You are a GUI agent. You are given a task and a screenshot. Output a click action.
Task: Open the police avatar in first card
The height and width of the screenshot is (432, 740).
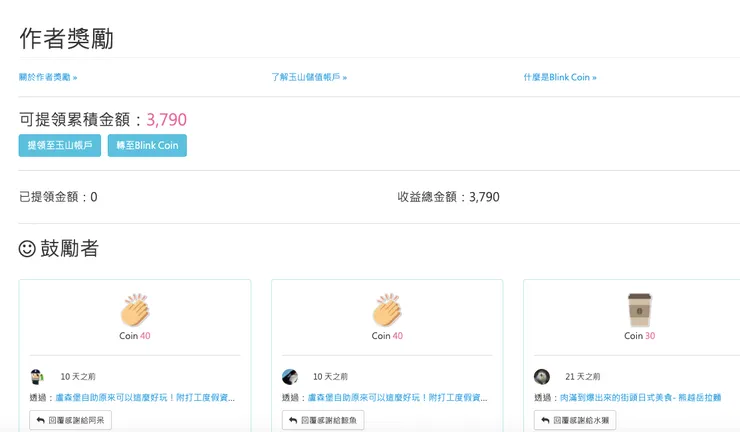click(37, 376)
